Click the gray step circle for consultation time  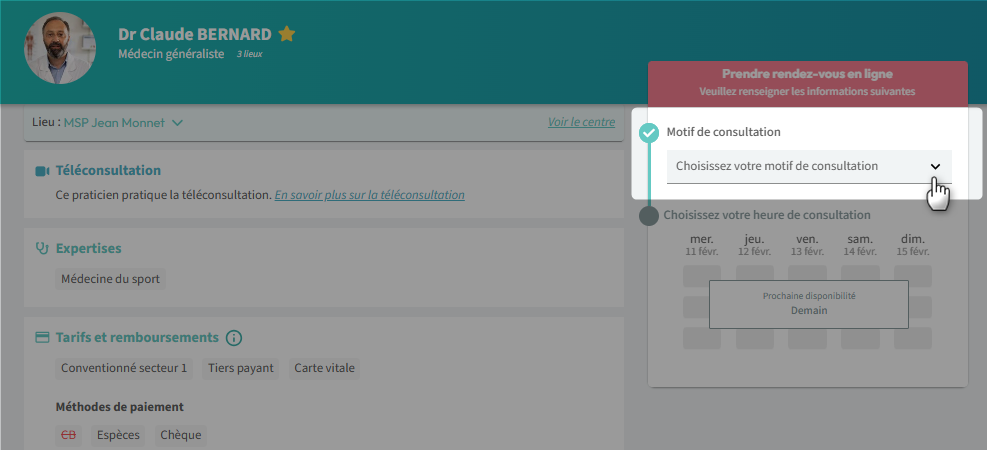pos(649,215)
